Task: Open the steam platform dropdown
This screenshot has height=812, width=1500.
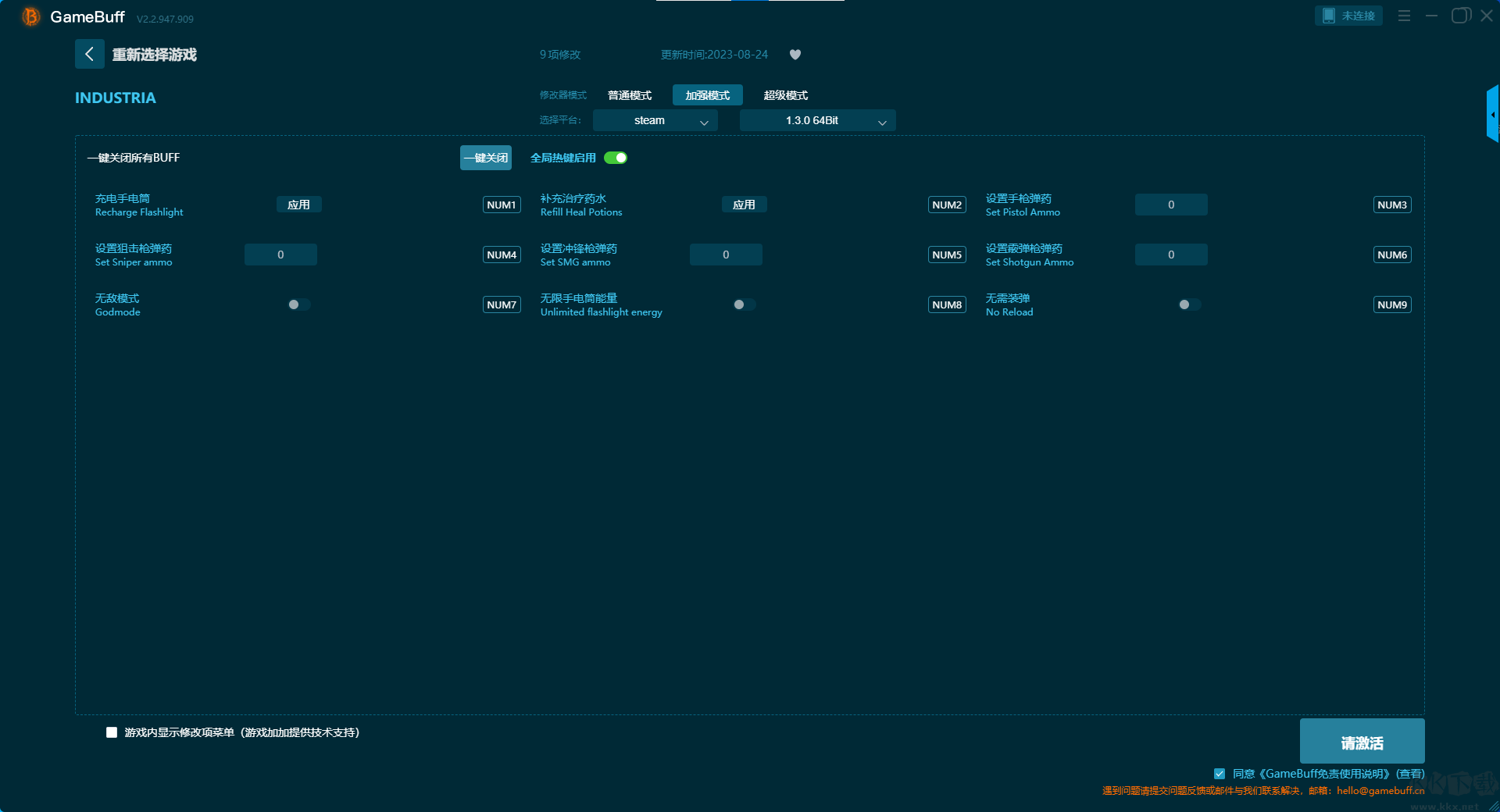Action: tap(655, 120)
